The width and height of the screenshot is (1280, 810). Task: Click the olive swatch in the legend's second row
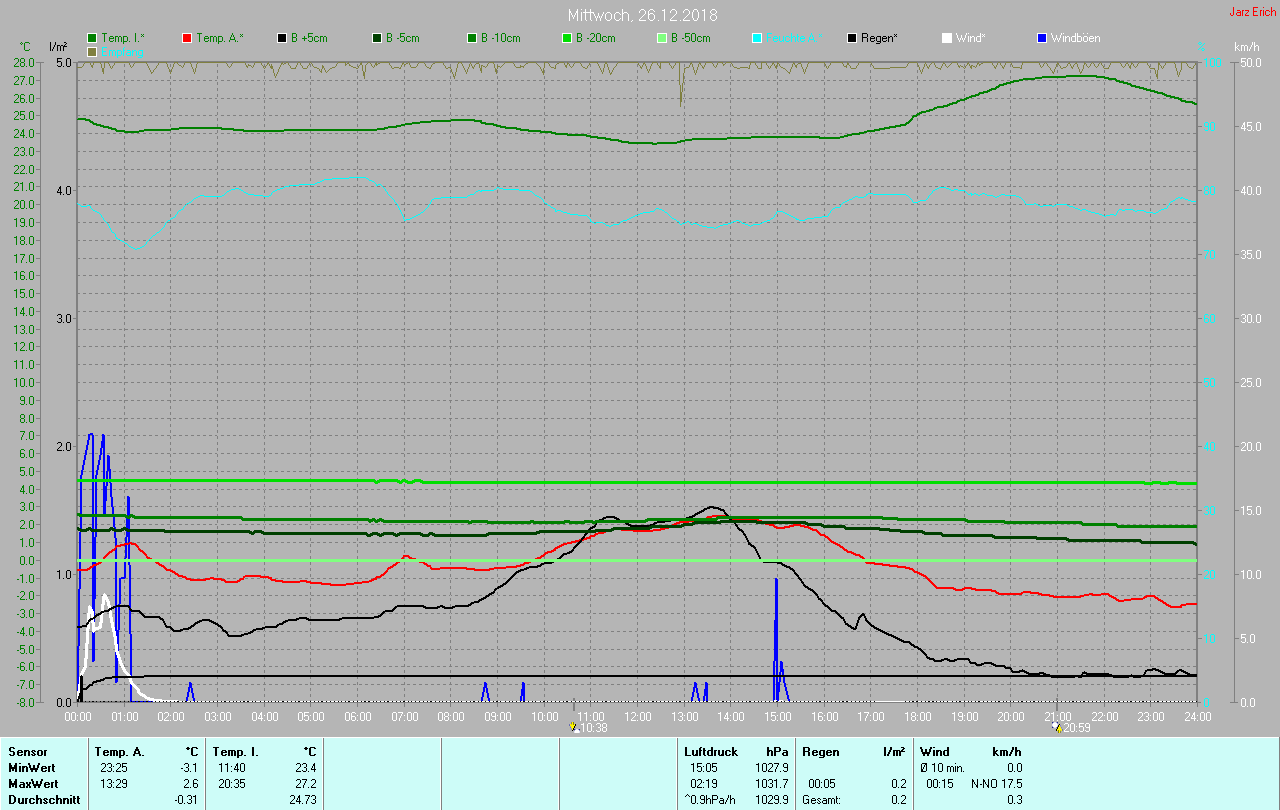tap(92, 51)
